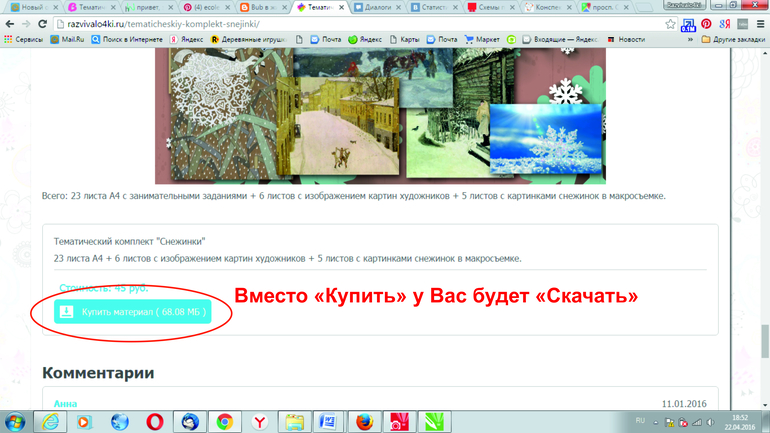The image size is (770, 433).
Task: Click the browser back arrow
Action: click(x=11, y=24)
